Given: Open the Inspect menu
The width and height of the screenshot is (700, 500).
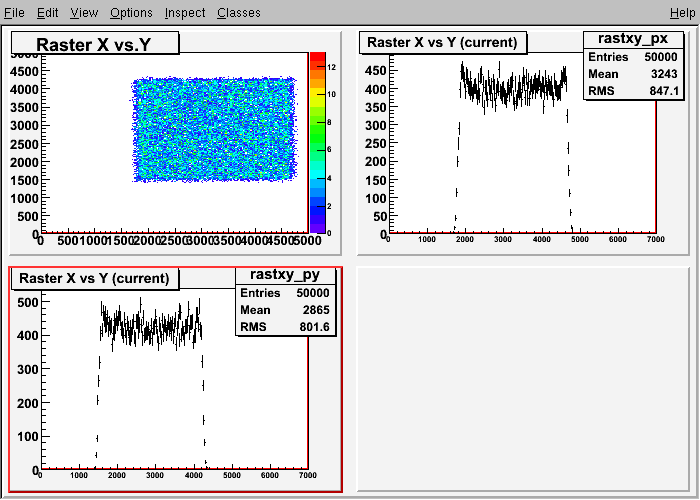Looking at the screenshot, I should [x=185, y=12].
